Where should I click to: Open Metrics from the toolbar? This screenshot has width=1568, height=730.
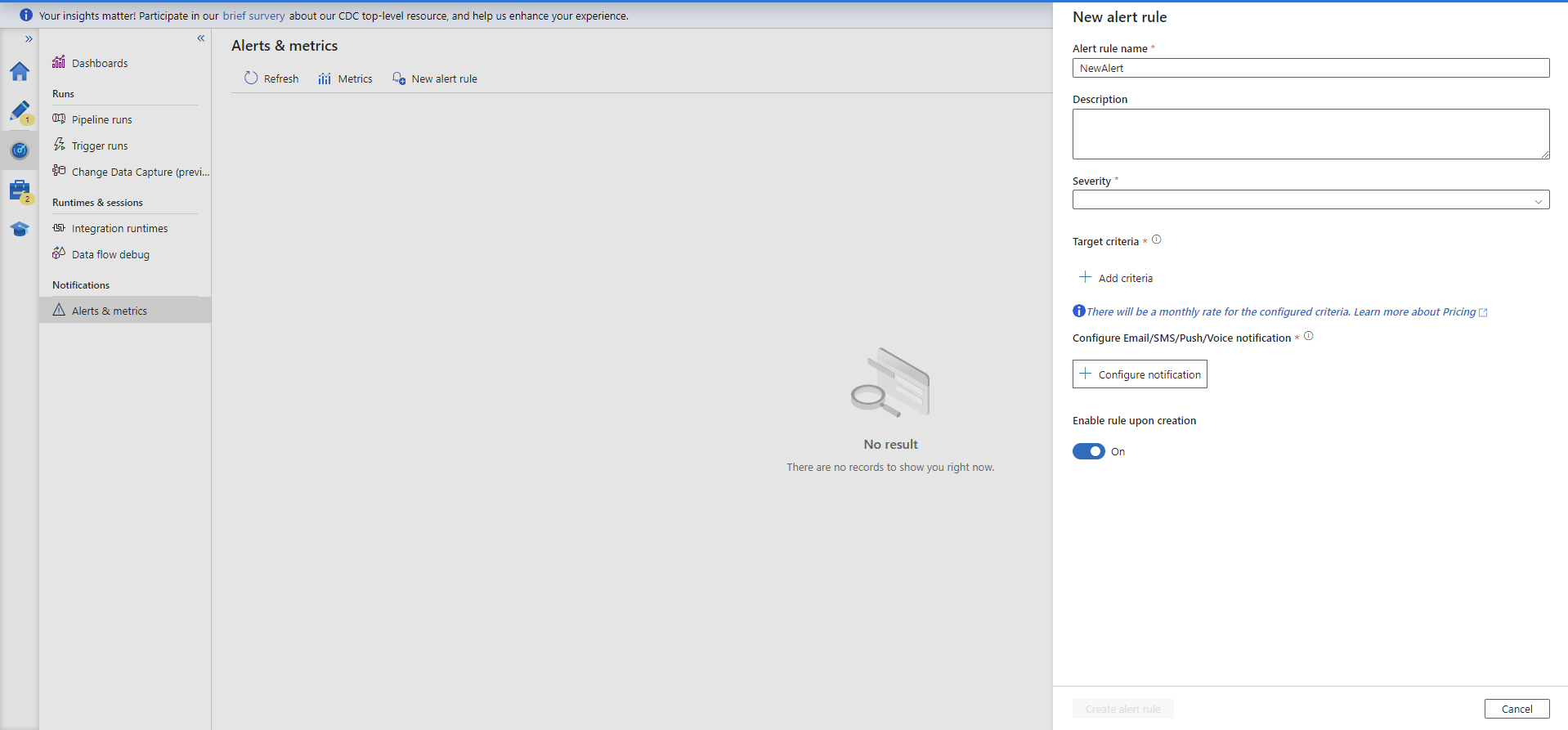coord(346,79)
